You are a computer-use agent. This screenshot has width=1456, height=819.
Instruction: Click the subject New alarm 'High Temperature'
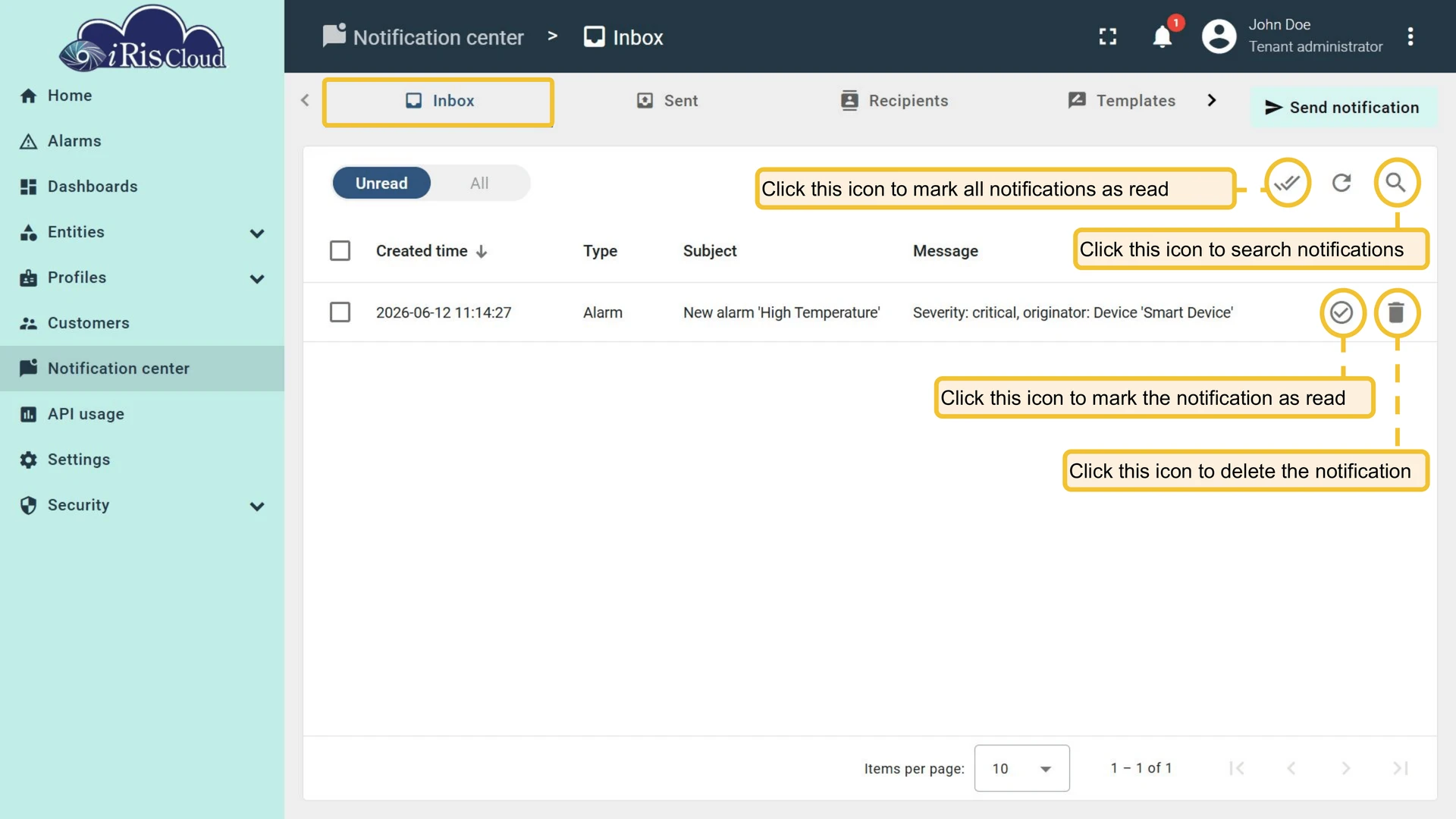(781, 312)
